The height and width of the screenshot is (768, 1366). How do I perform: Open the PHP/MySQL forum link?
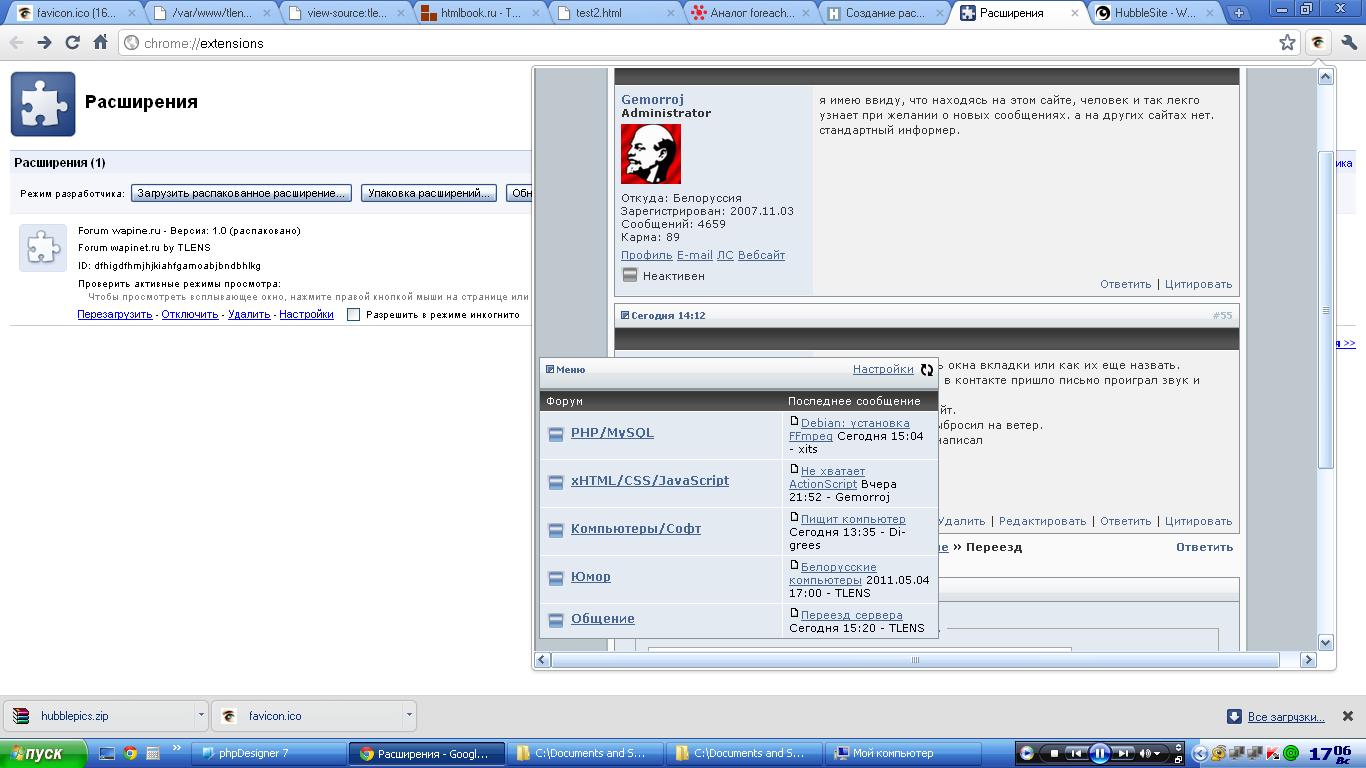tap(612, 433)
